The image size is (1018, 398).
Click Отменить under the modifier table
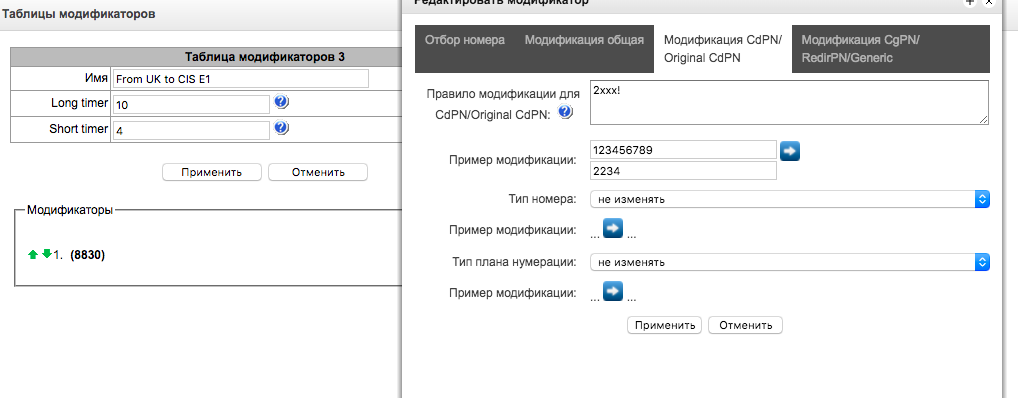318,172
